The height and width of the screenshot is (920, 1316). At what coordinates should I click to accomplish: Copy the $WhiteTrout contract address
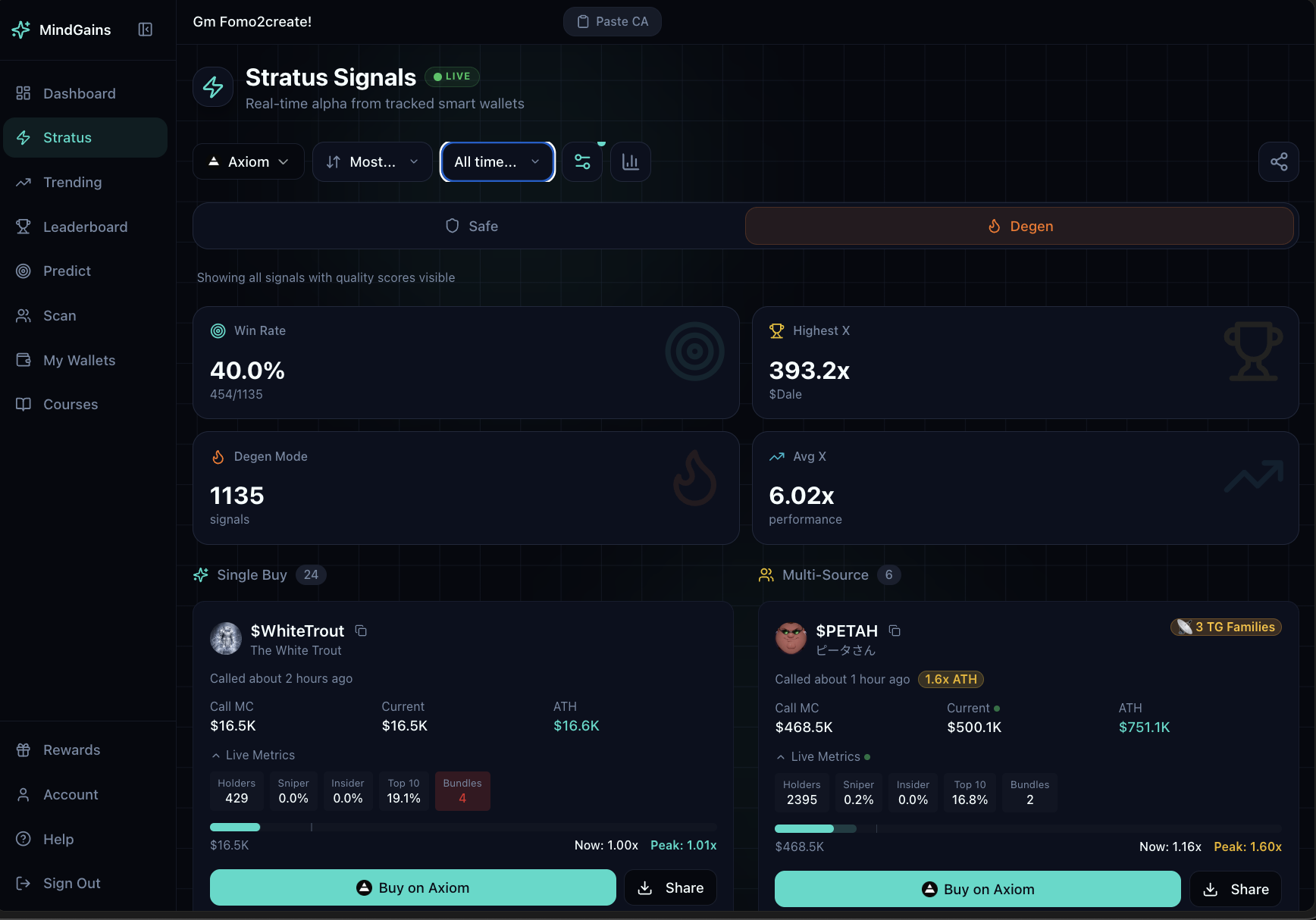(x=360, y=631)
